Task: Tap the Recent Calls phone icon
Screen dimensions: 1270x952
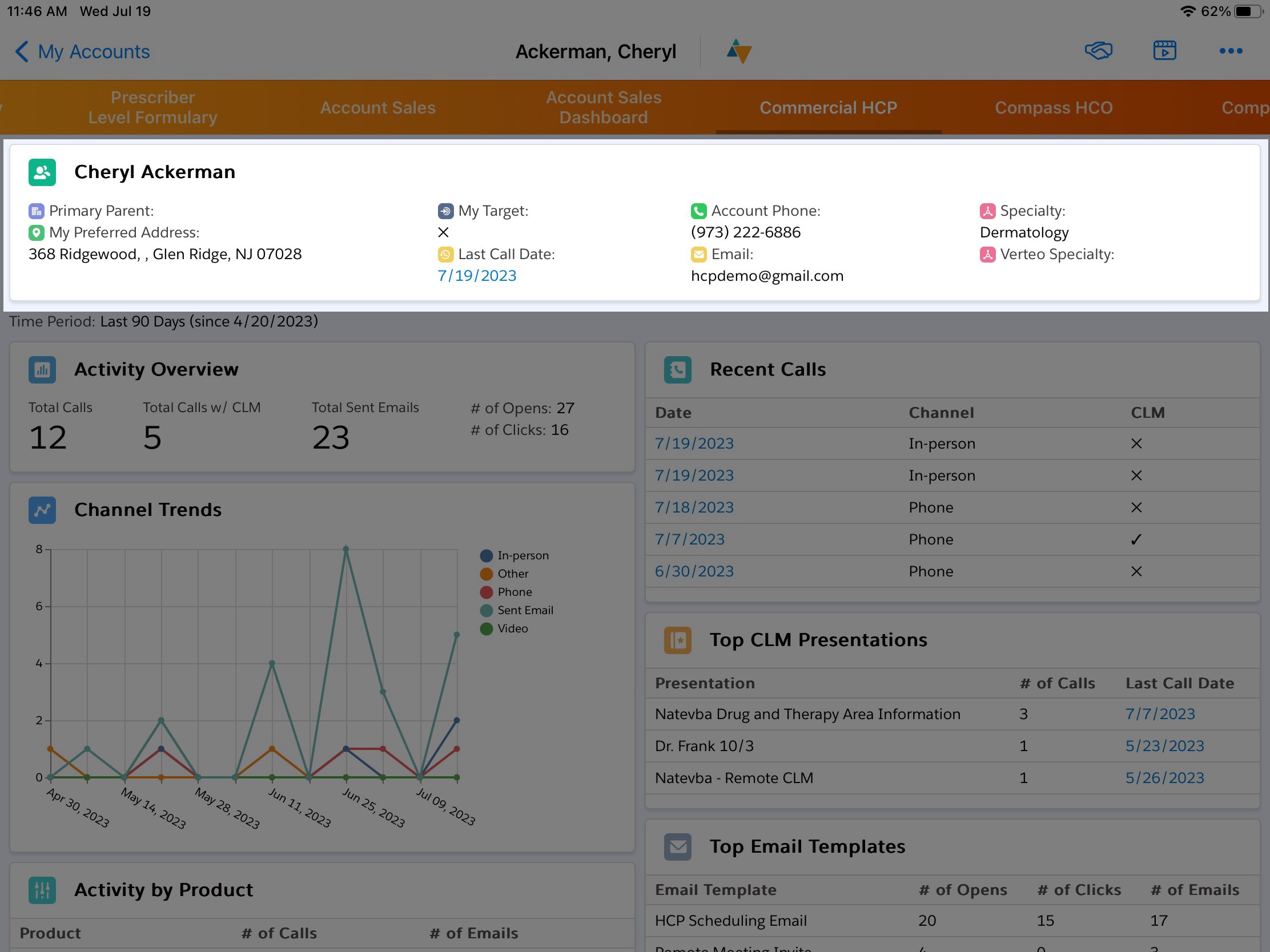Action: 677,369
